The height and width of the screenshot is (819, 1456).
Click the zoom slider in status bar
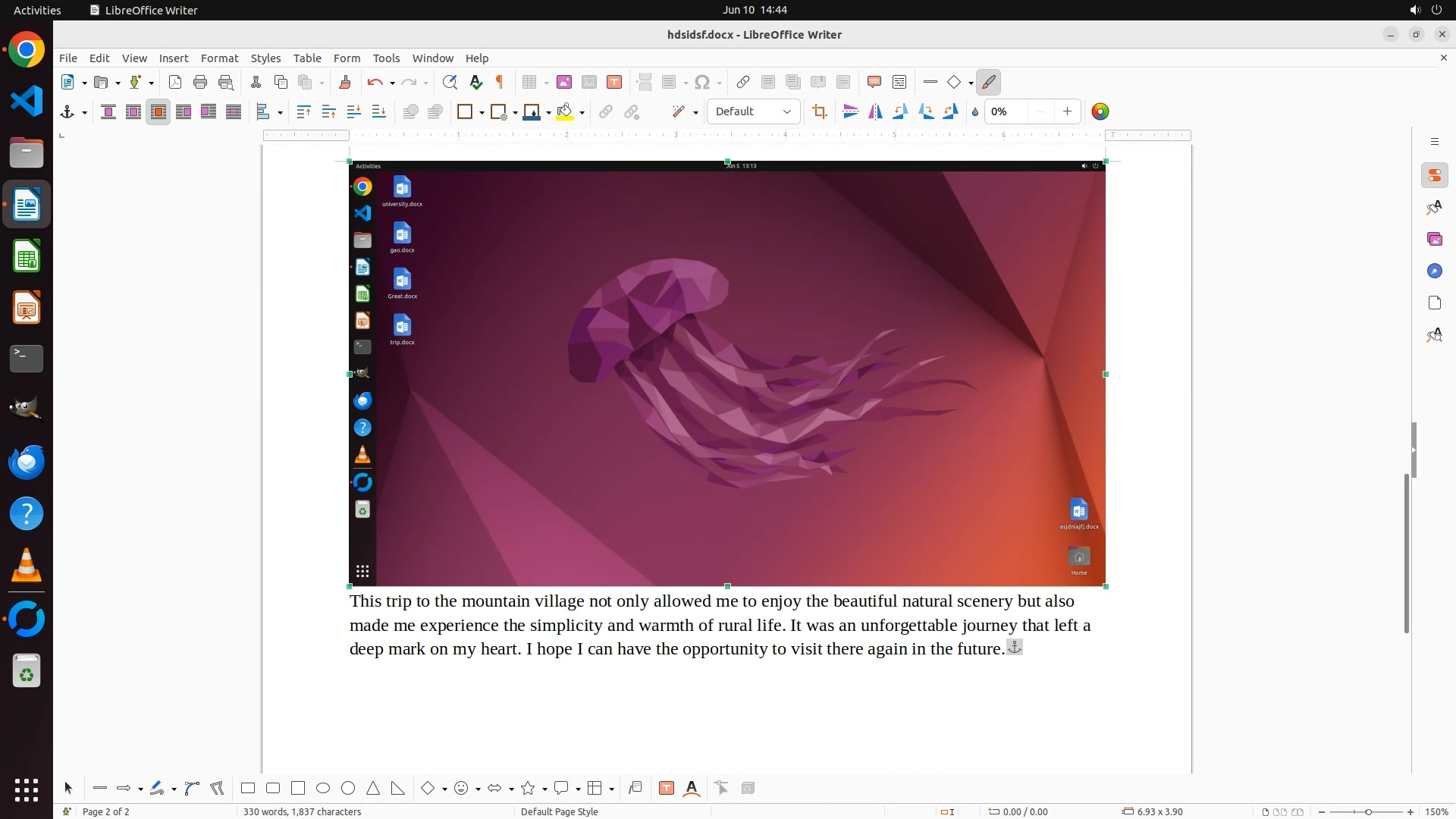click(1367, 811)
